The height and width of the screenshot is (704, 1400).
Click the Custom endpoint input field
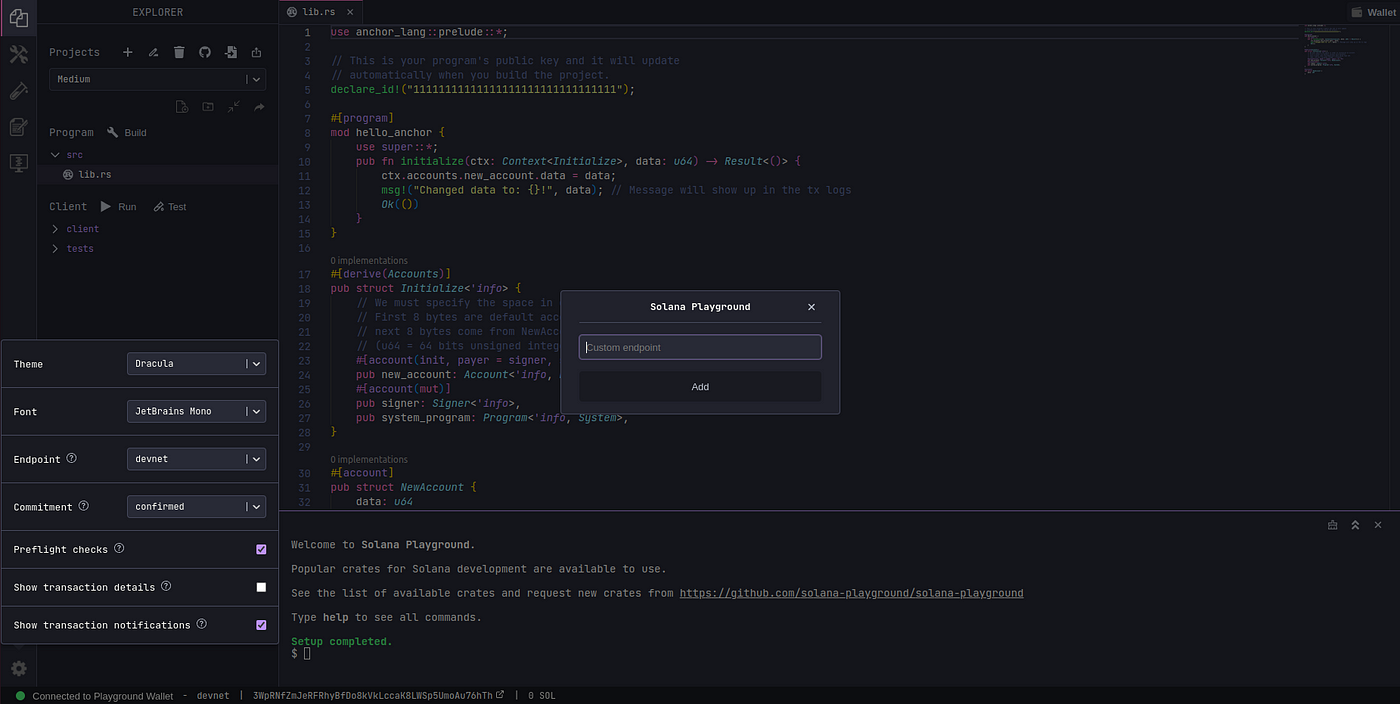pos(700,347)
